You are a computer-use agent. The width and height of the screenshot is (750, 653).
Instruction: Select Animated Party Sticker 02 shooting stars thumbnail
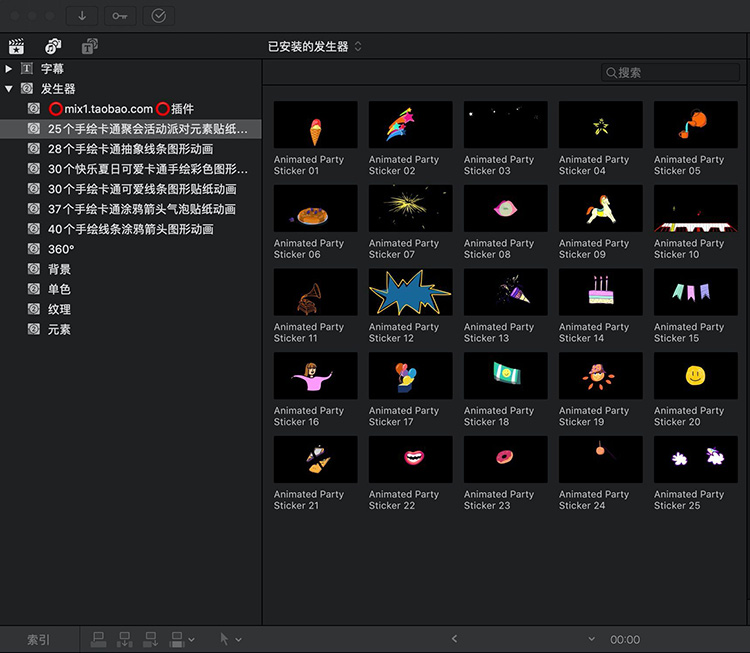410,124
